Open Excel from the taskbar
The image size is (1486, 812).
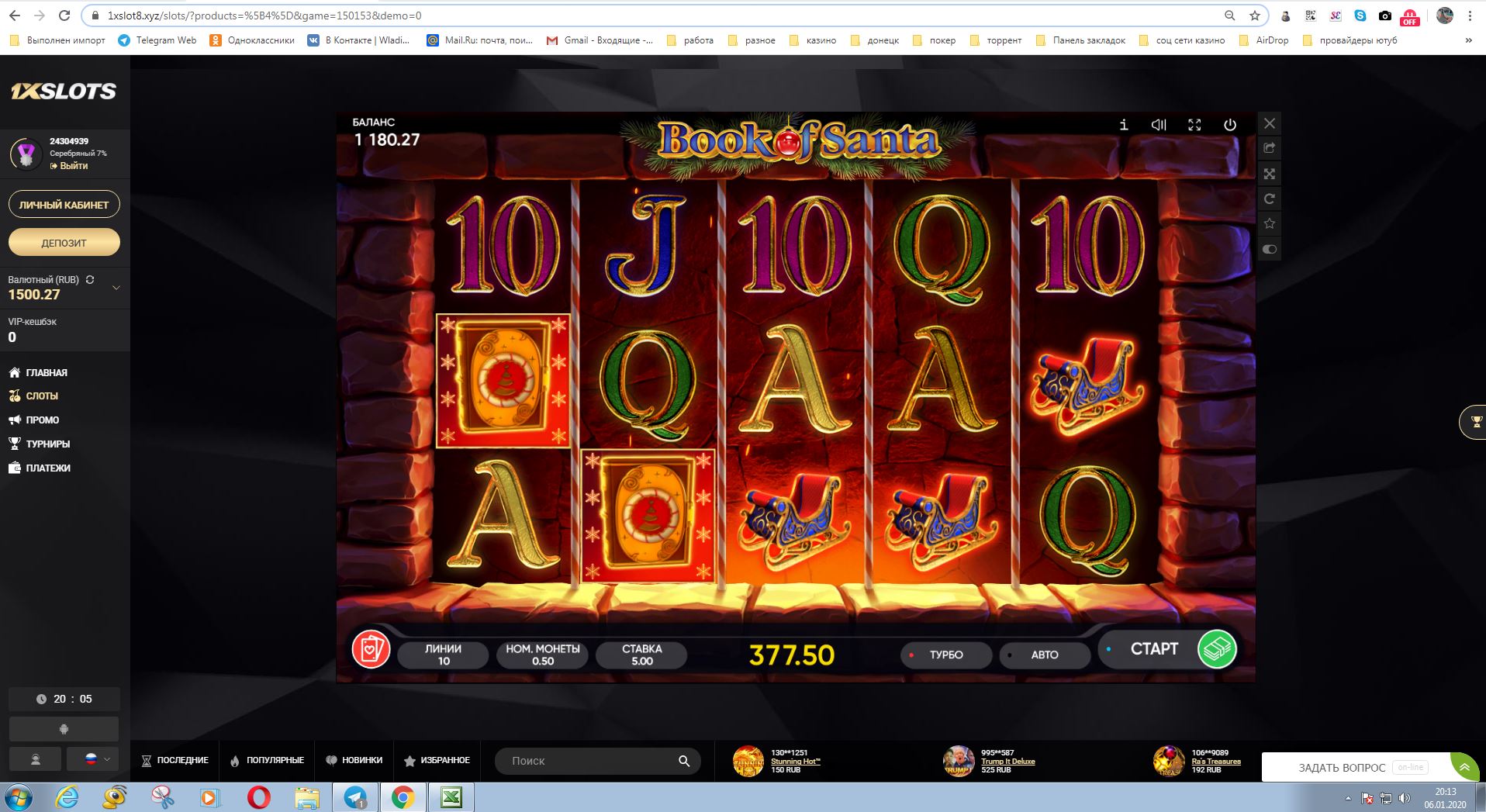[451, 797]
